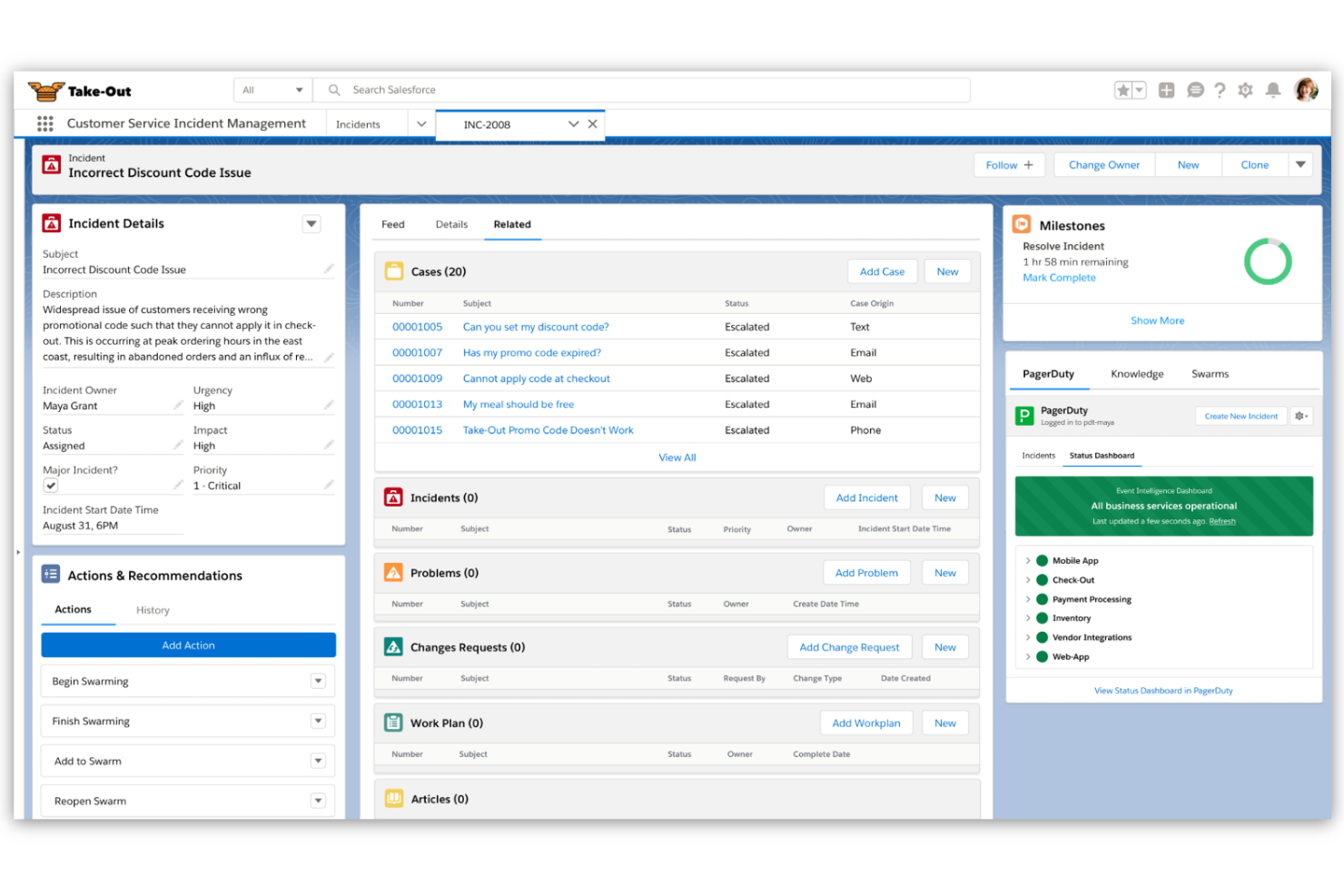
Task: Open the PagerDuty settings gear
Action: tap(1301, 416)
